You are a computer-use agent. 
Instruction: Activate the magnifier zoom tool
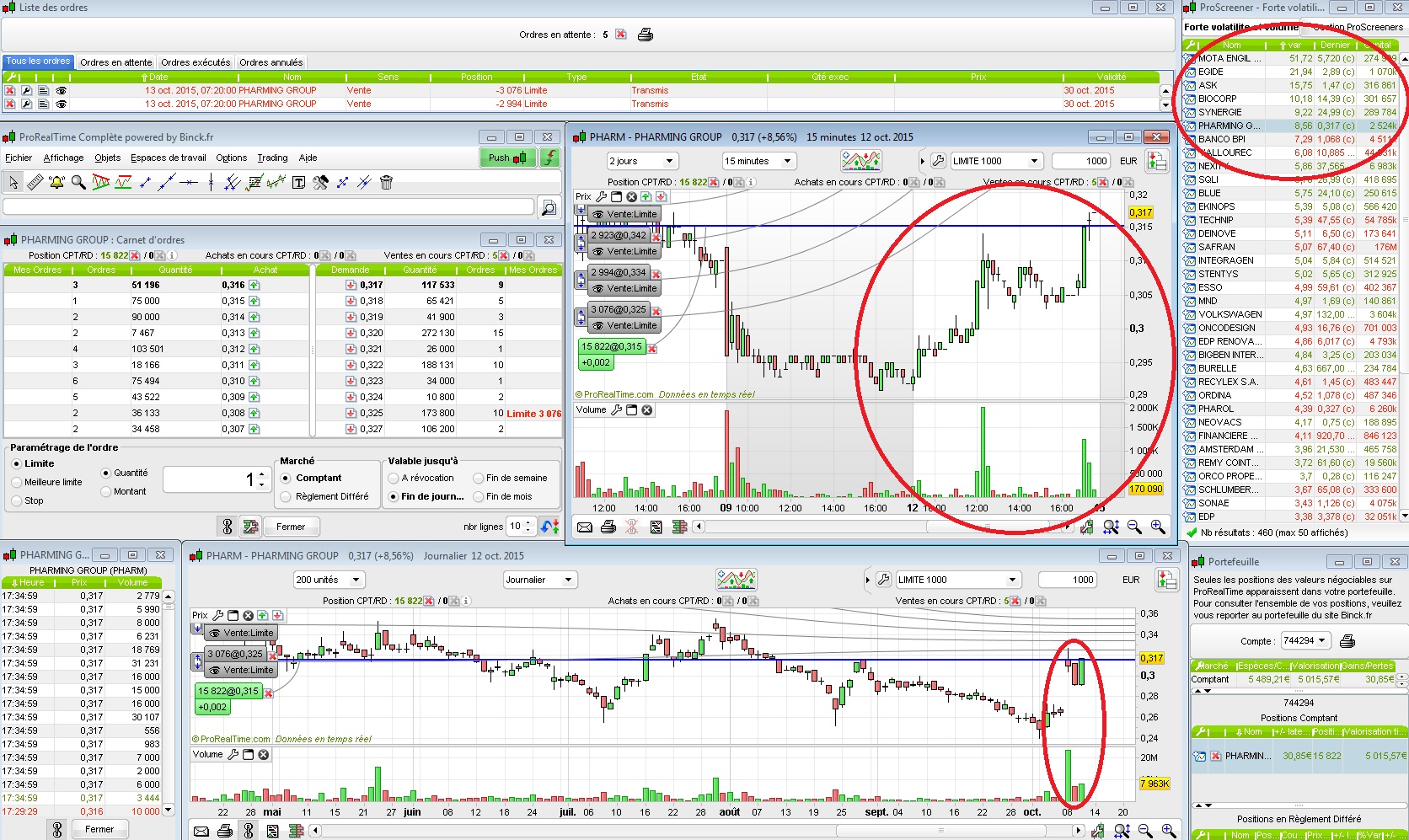point(78,182)
